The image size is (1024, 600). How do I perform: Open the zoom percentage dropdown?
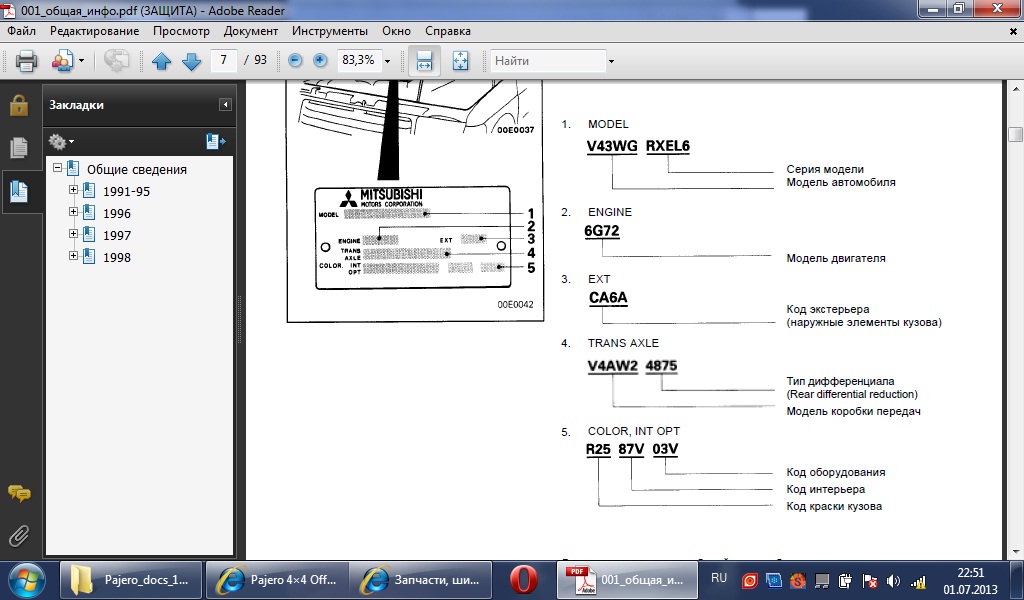tap(387, 61)
